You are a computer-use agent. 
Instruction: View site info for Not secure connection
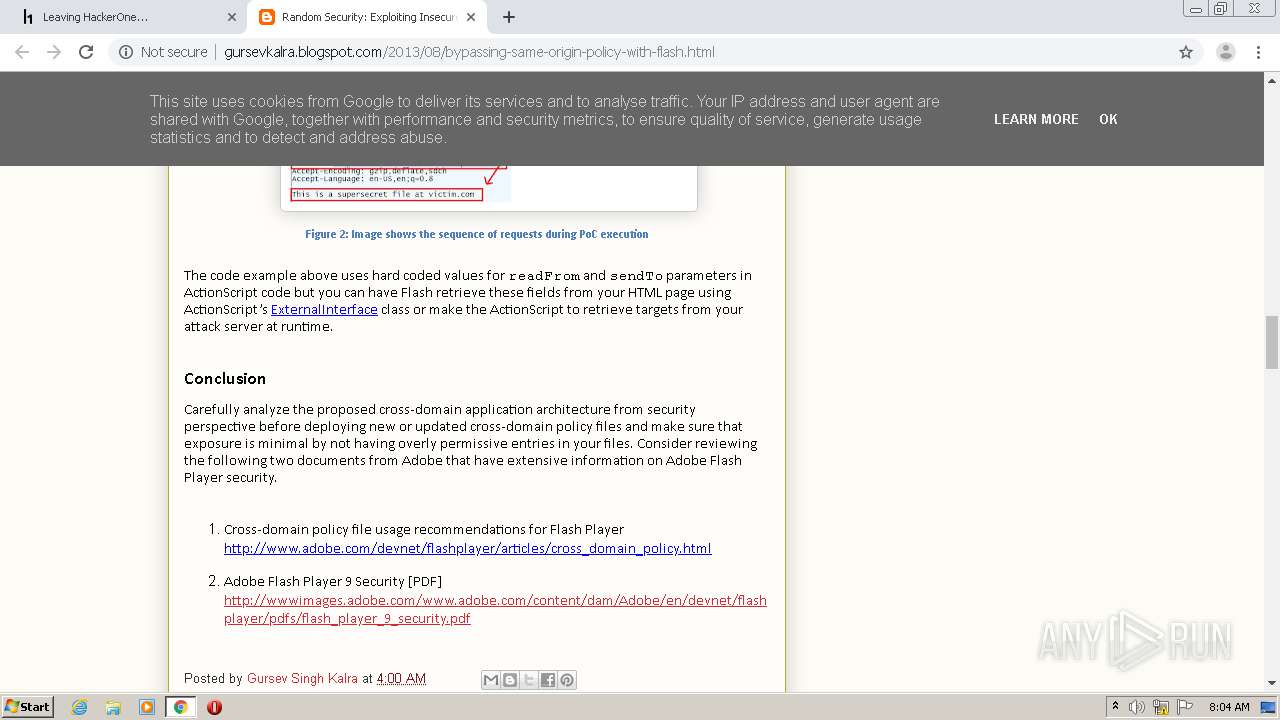[x=163, y=52]
